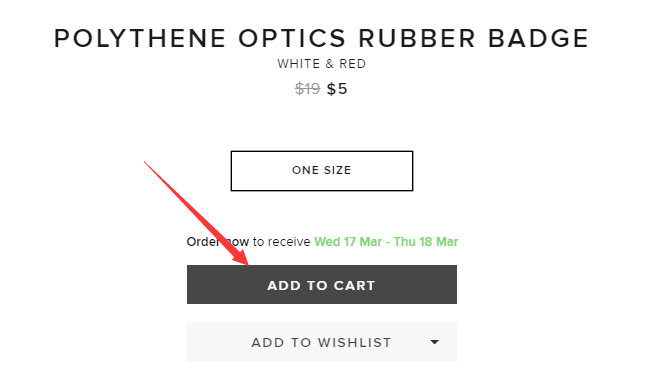Select the ONE SIZE option

[322, 171]
